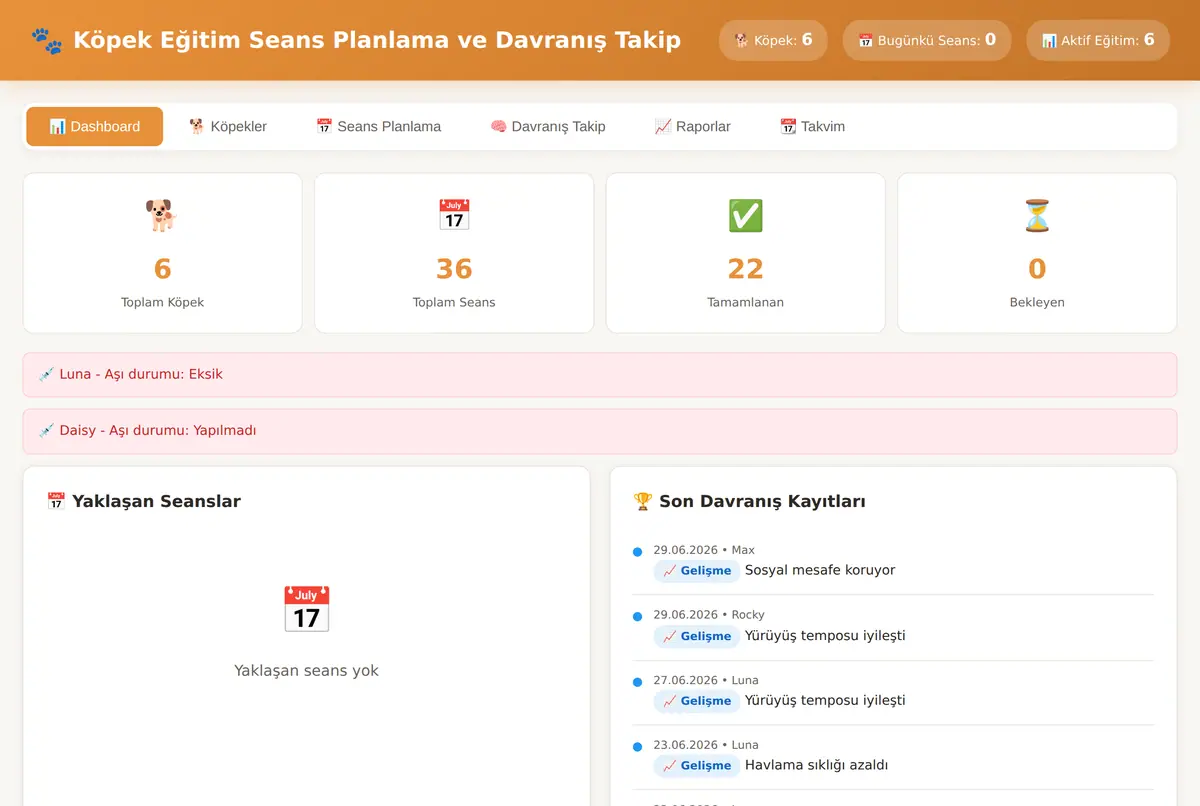Click 'Yürüyüş temposu iyileşti' on Luna's record
Viewport: 1200px width, 806px height.
click(x=825, y=700)
